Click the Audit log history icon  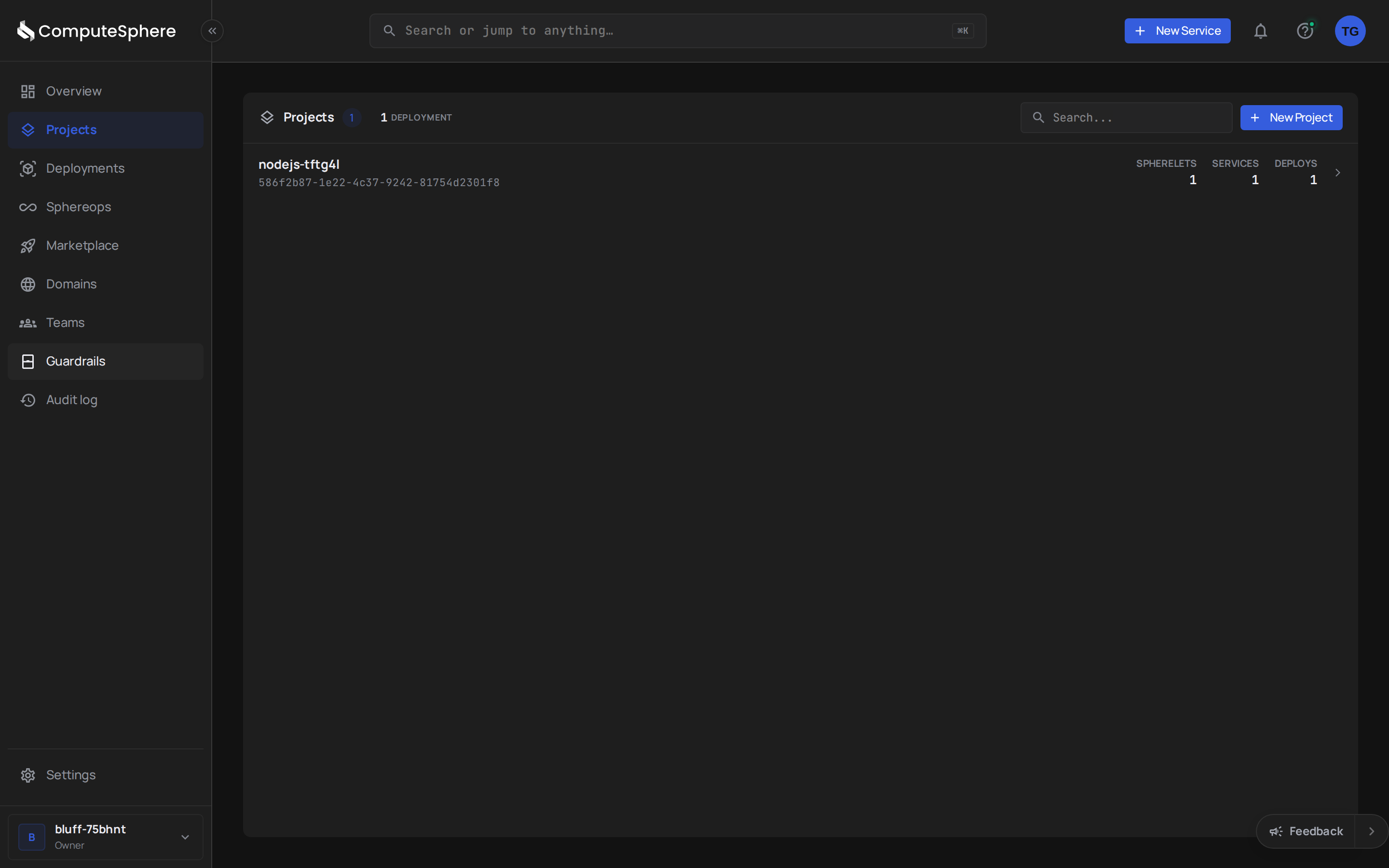pyautogui.click(x=28, y=400)
